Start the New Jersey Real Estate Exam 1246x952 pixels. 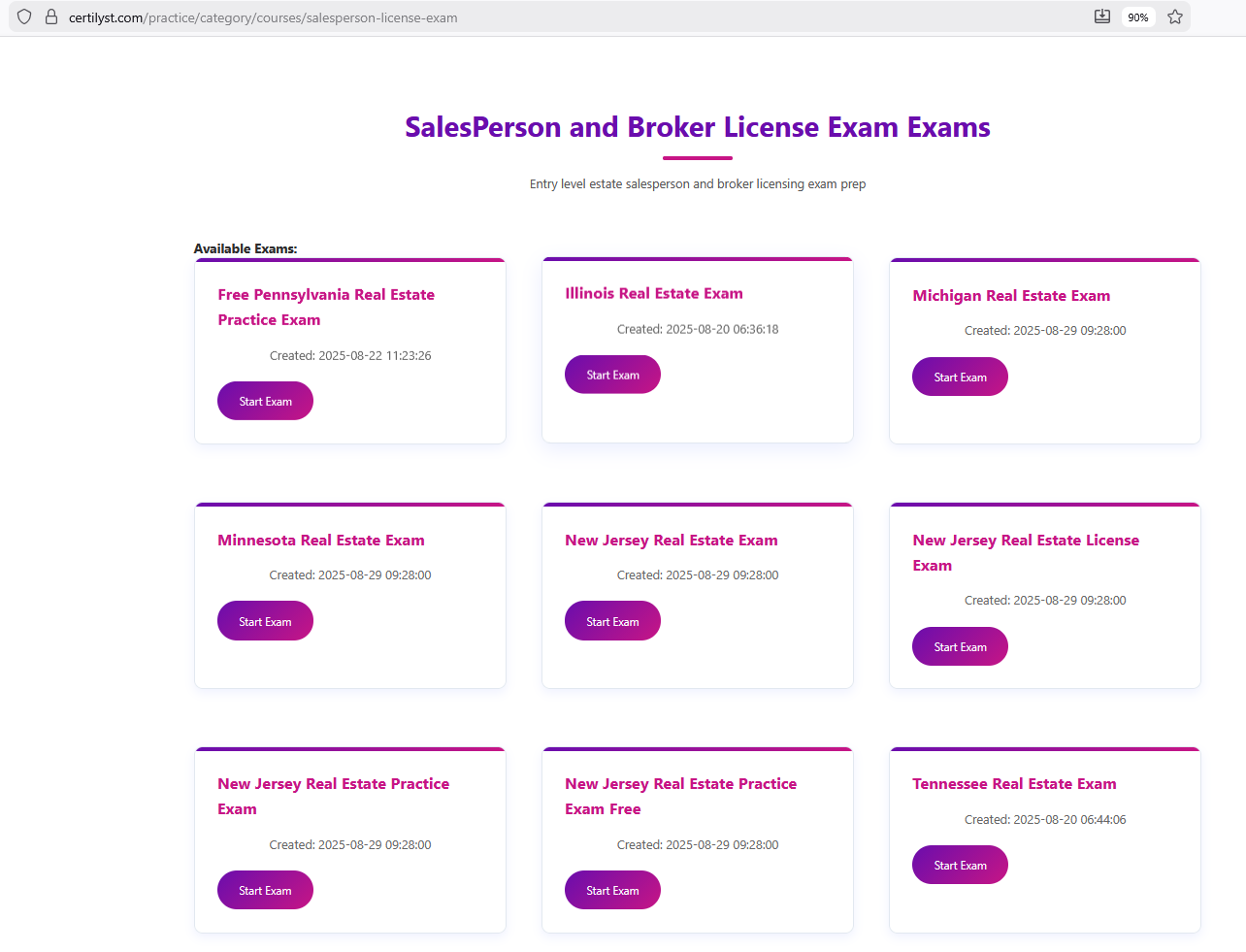[x=612, y=620]
